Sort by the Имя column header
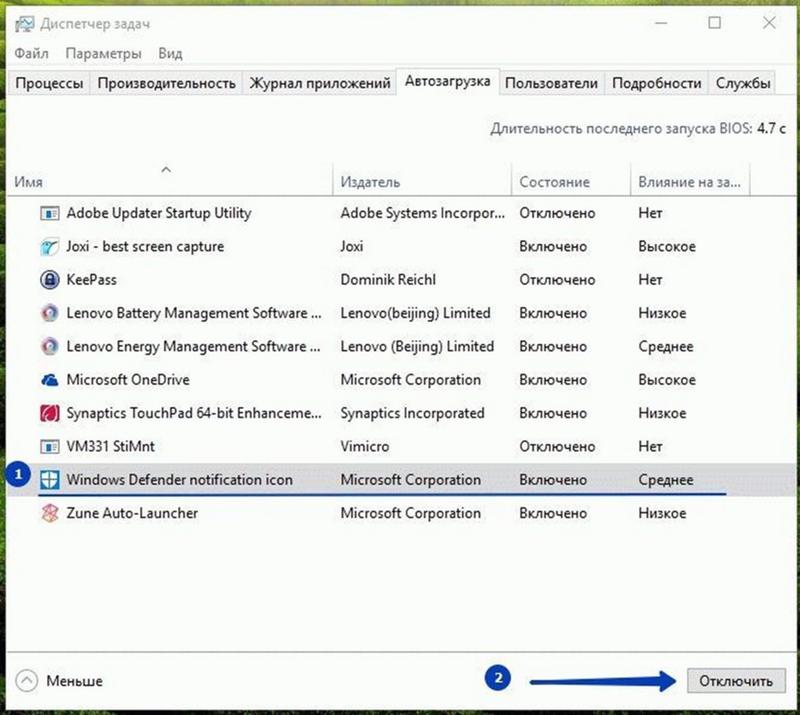The height and width of the screenshot is (715, 800). point(170,182)
